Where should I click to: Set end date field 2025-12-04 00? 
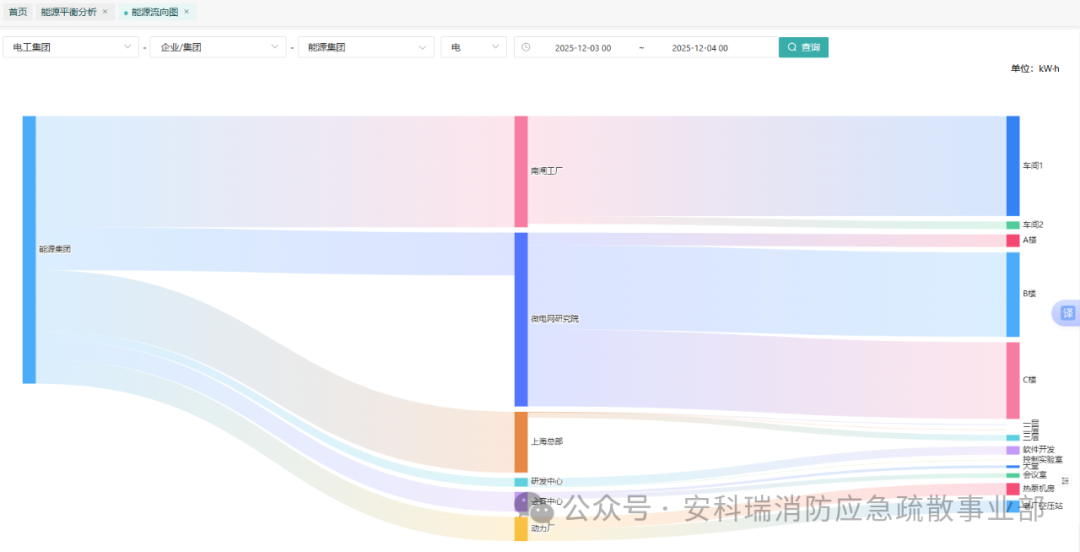tap(700, 48)
